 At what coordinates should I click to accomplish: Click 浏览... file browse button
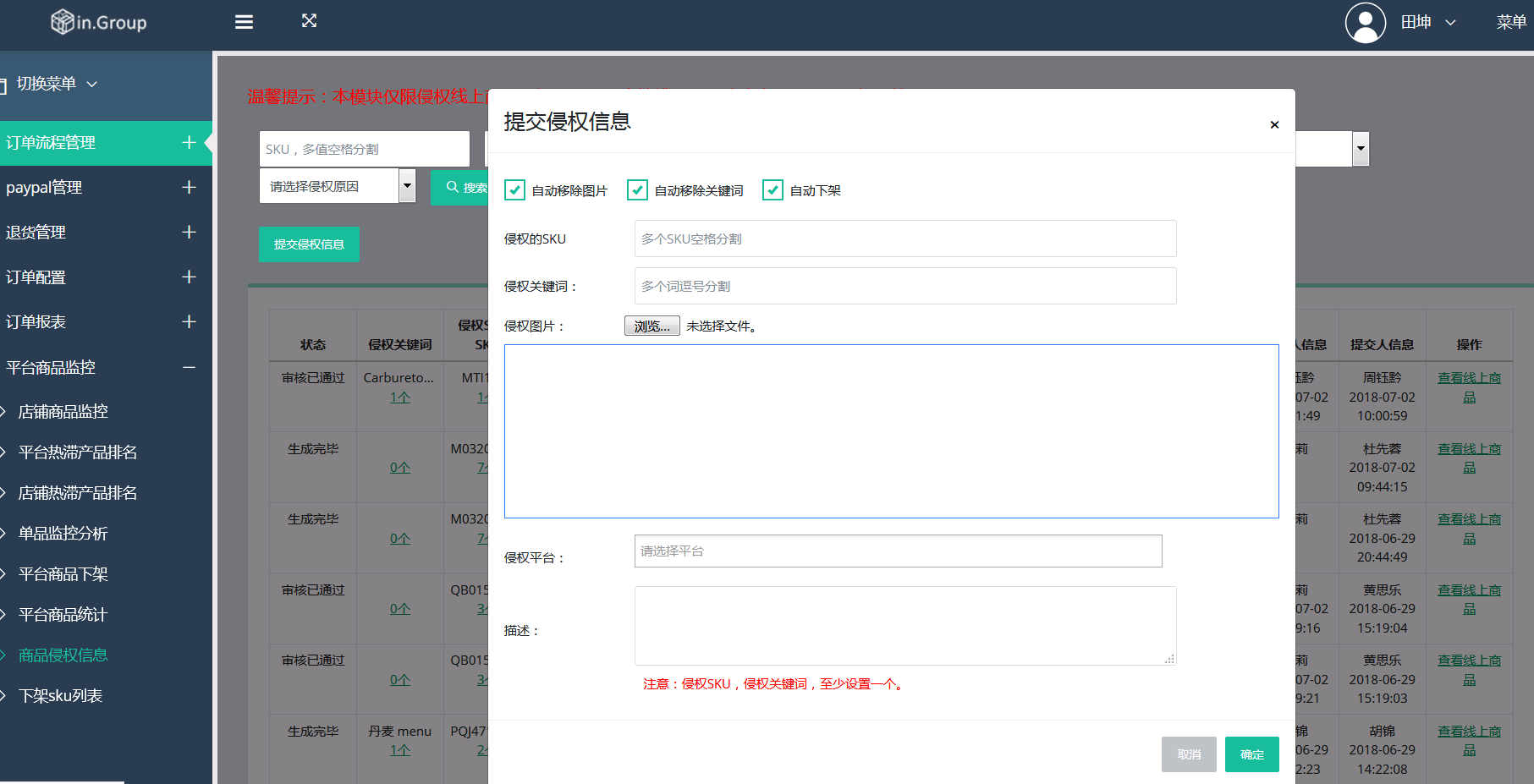coord(652,326)
